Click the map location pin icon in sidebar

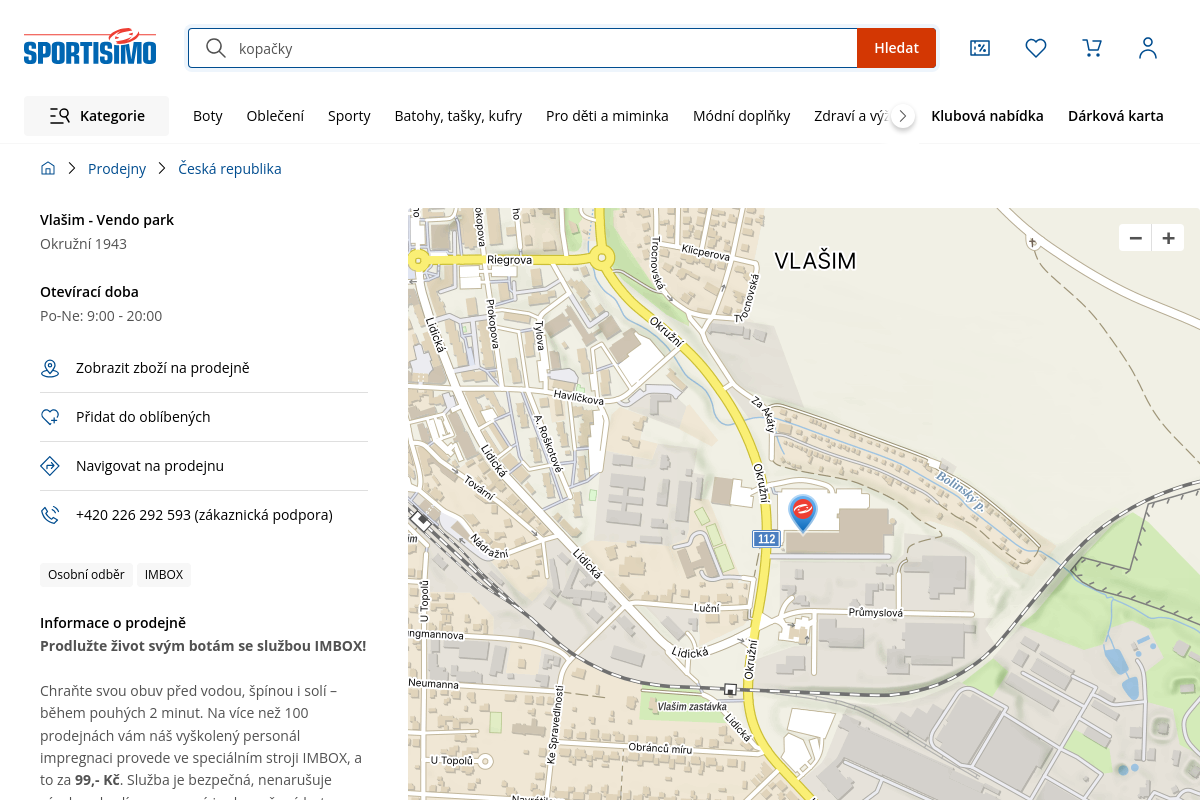[50, 369]
